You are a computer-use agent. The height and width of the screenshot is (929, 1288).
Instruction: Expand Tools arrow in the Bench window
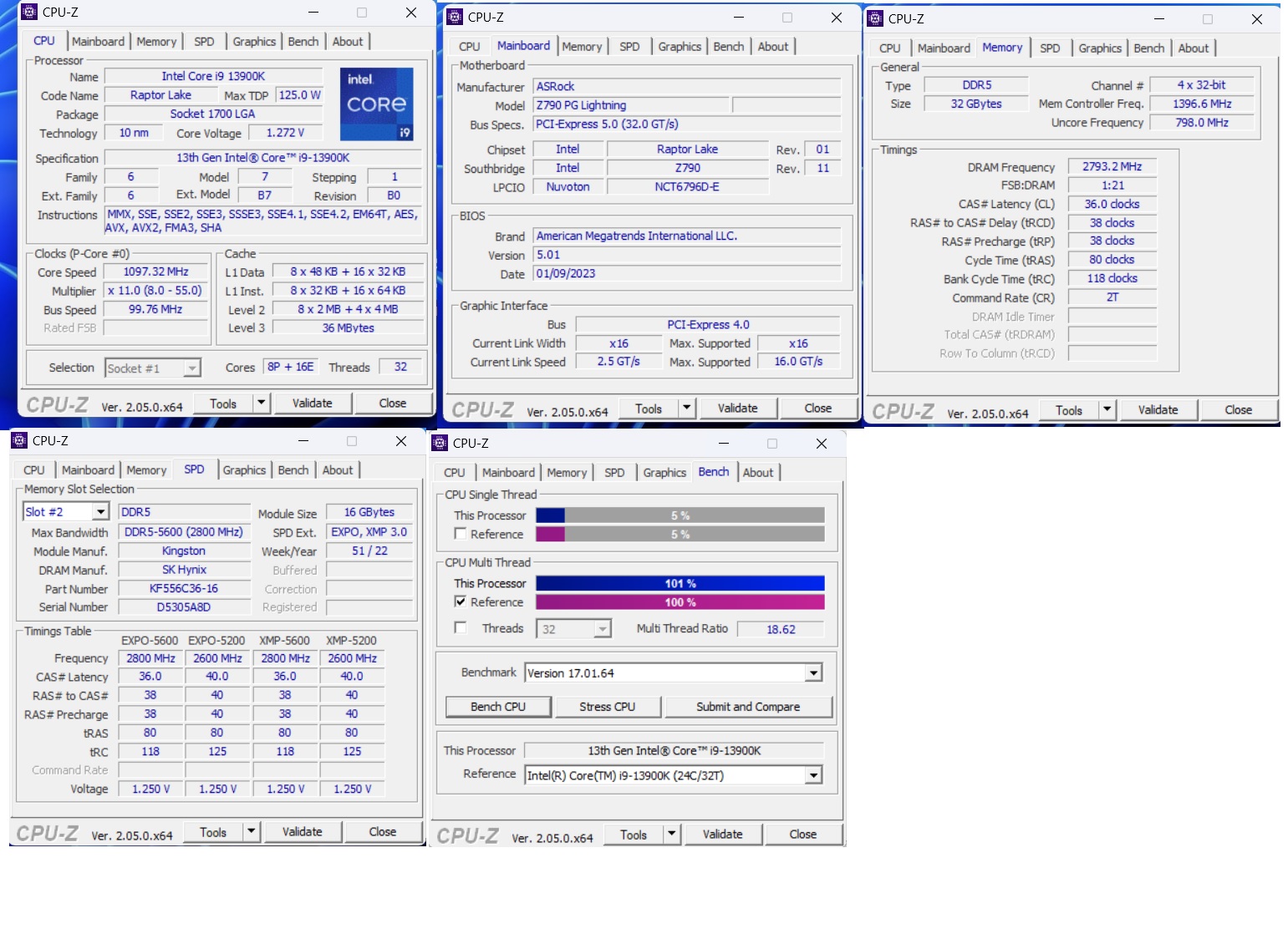tap(671, 835)
